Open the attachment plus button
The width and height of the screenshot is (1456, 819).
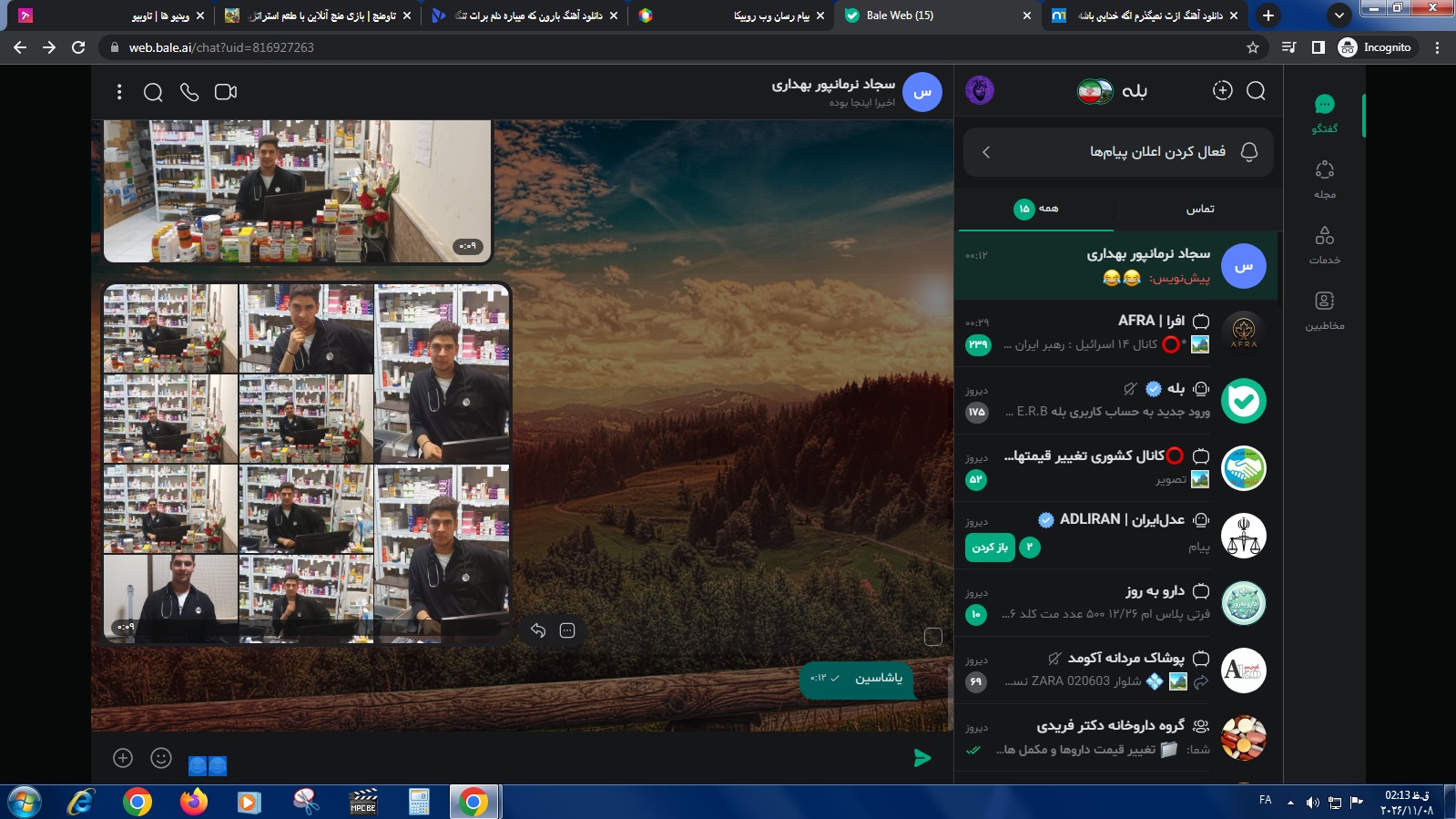pos(123,758)
